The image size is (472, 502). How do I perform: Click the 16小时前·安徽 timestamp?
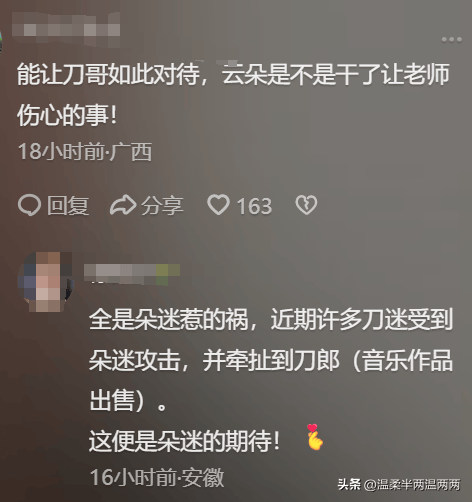(x=157, y=477)
